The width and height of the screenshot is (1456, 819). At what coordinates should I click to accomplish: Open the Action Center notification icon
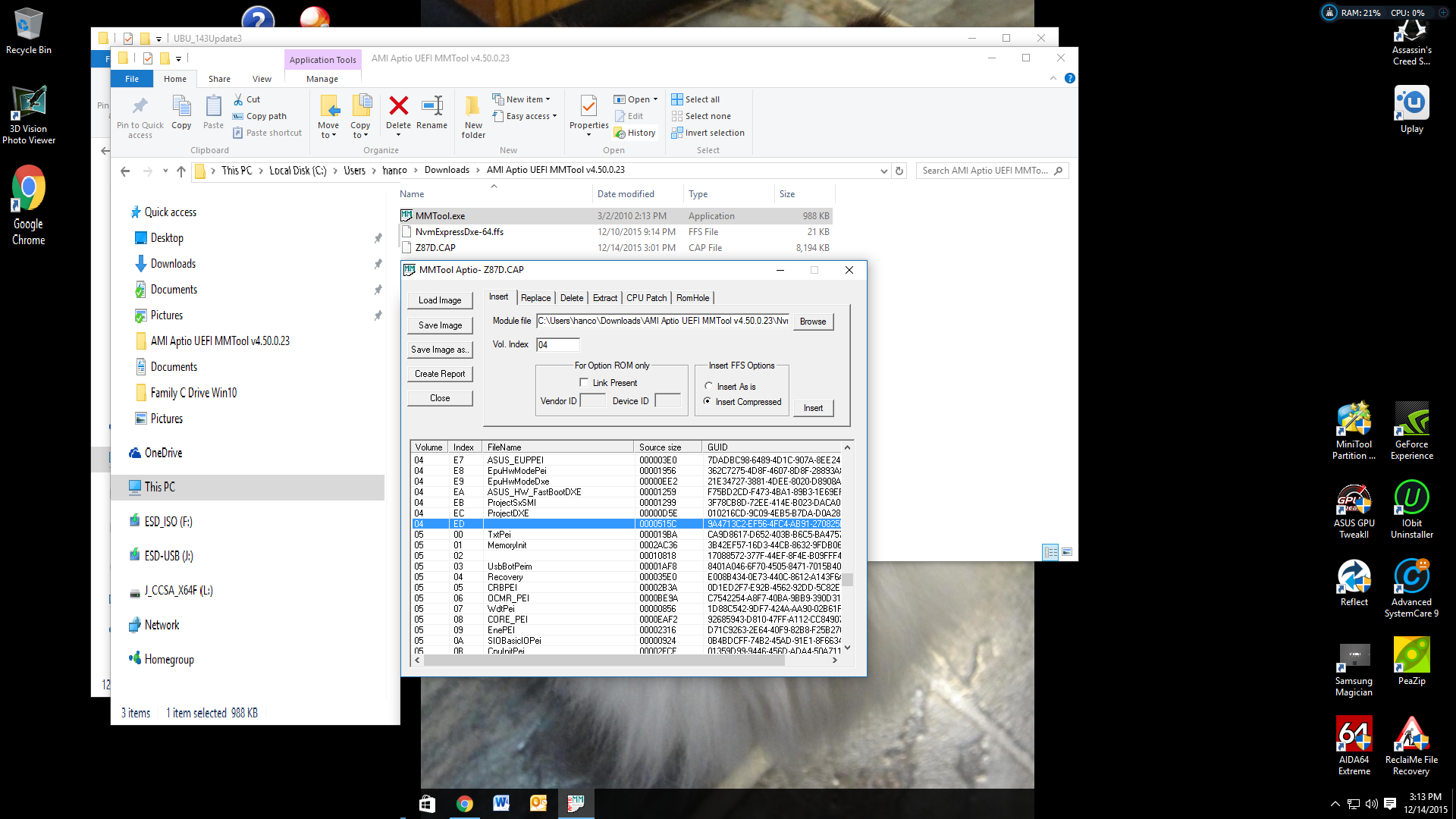point(1390,803)
